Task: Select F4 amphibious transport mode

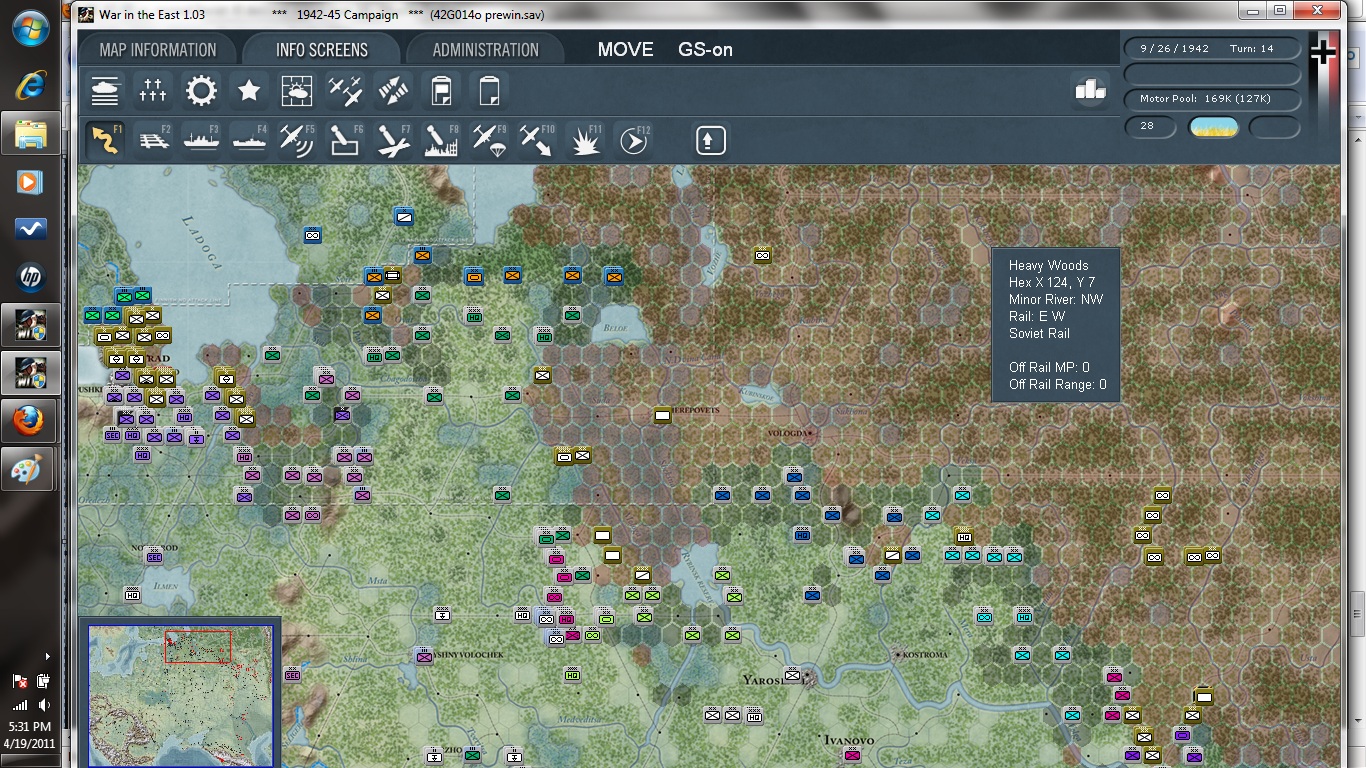Action: coord(249,140)
